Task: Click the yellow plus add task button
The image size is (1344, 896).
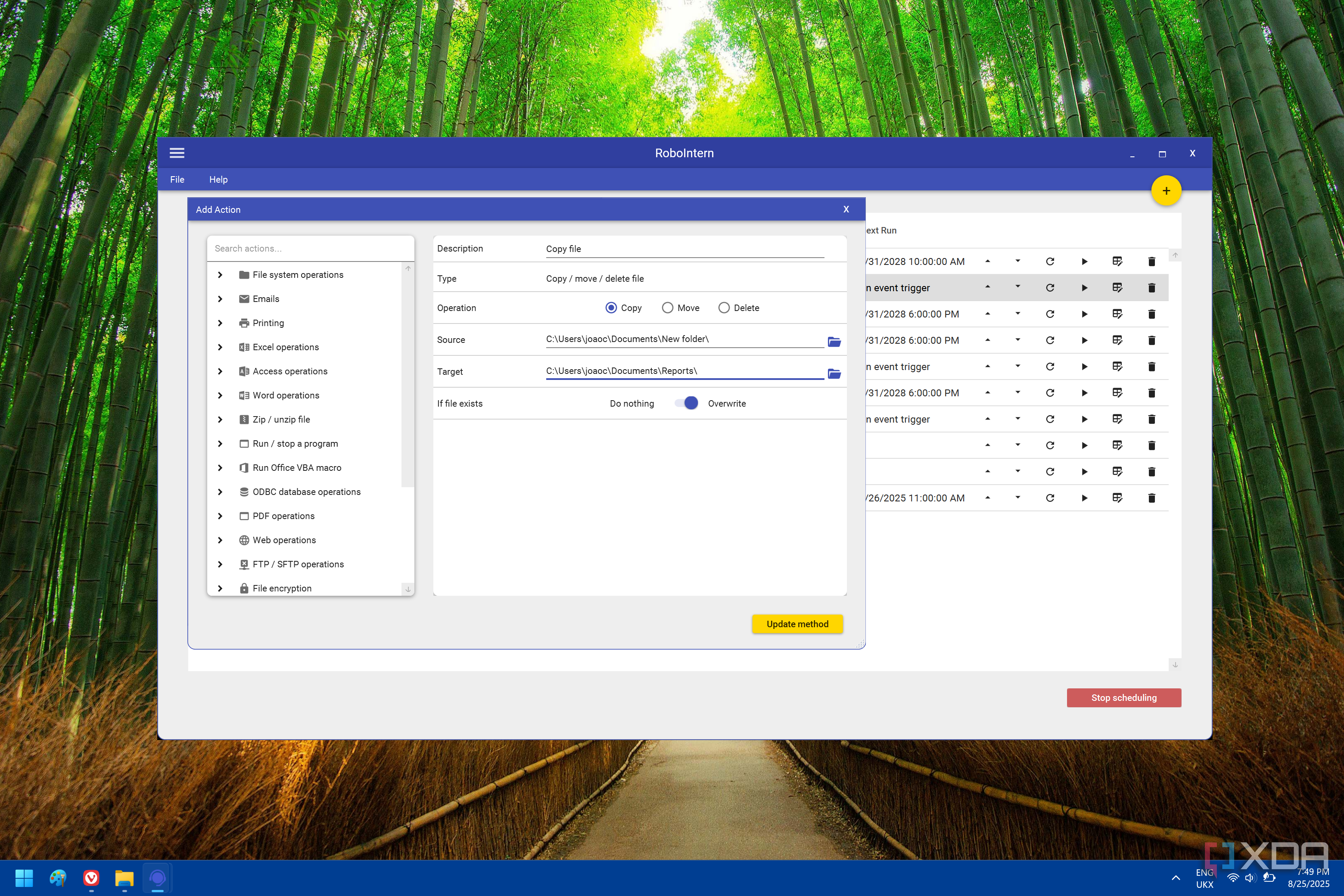Action: [1166, 191]
